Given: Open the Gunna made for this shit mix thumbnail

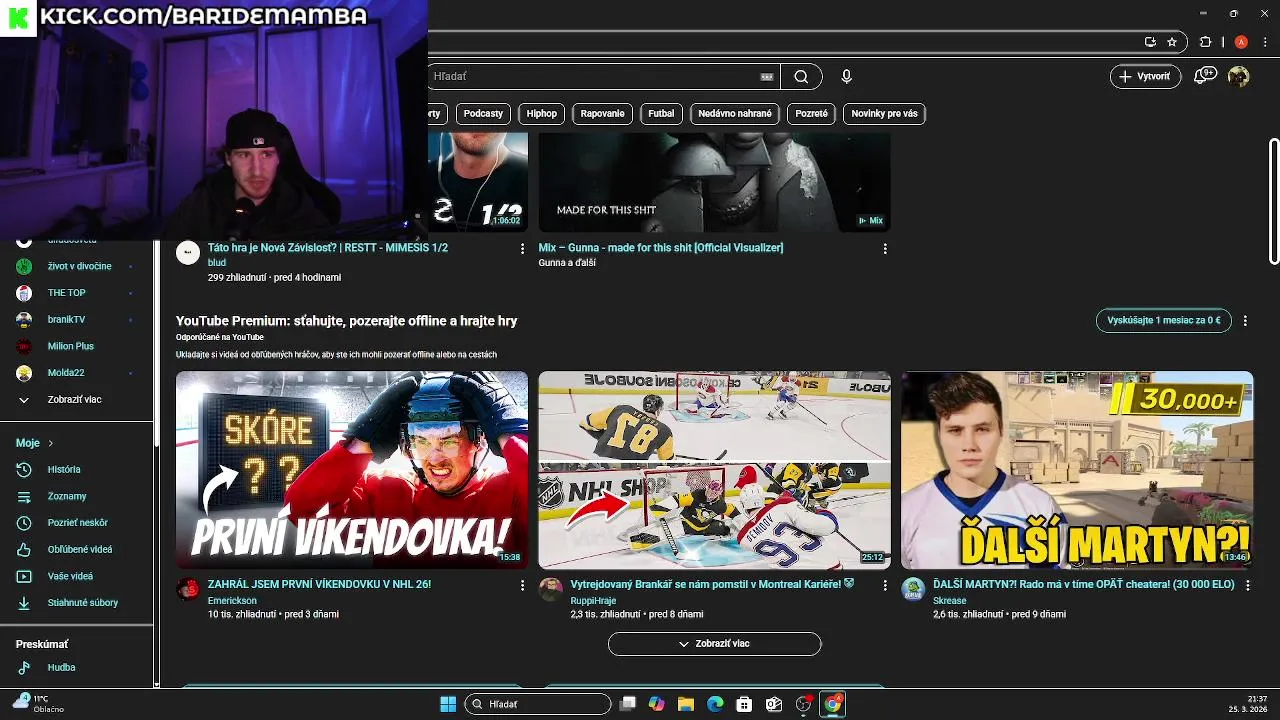Looking at the screenshot, I should pyautogui.click(x=714, y=182).
